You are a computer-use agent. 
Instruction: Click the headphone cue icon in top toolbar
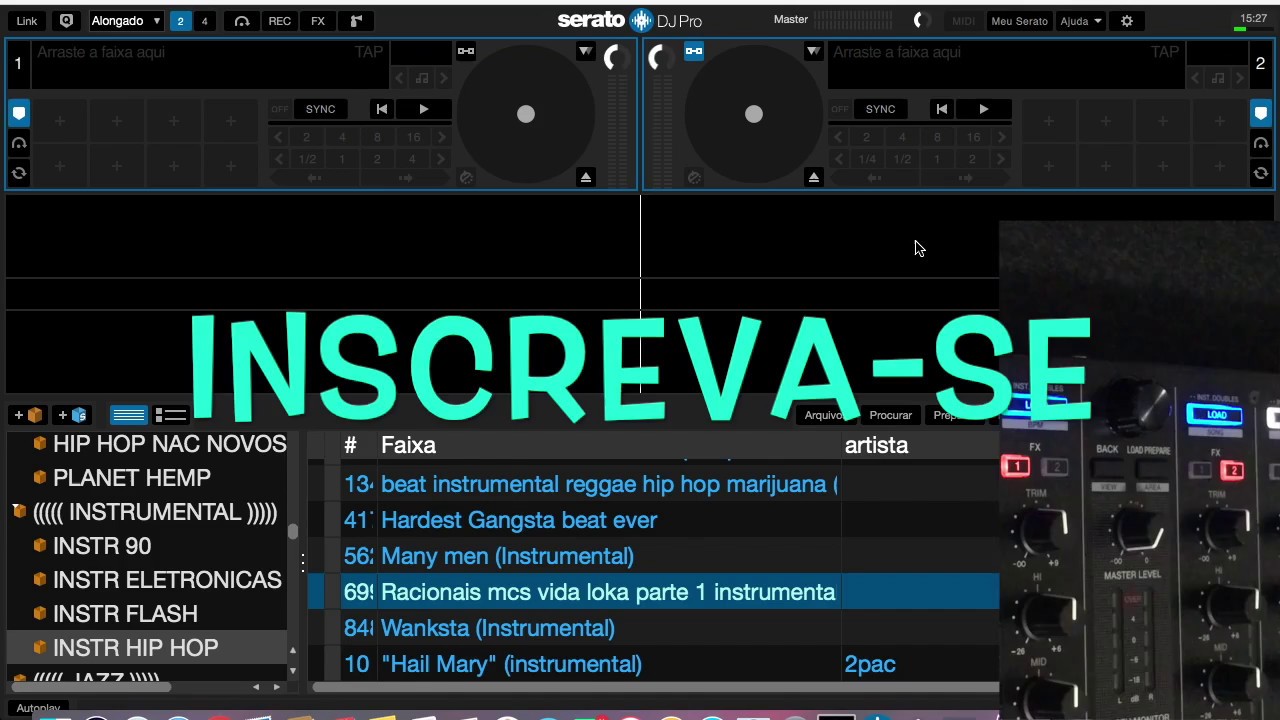pos(242,20)
